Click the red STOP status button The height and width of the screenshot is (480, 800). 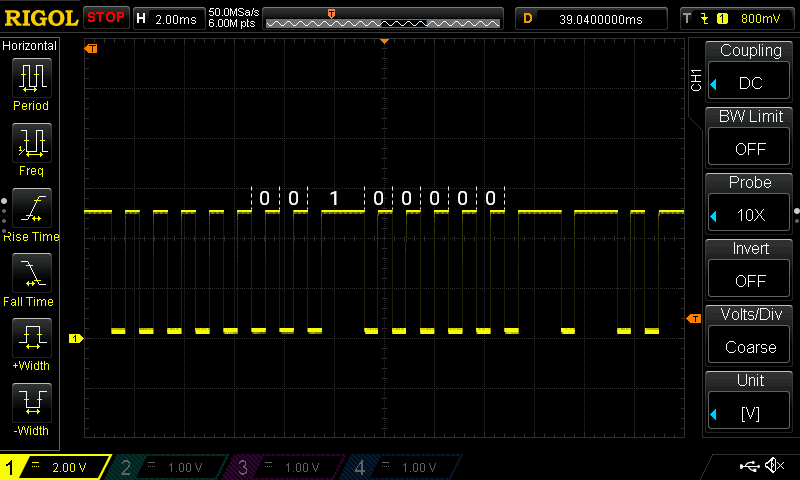tap(106, 17)
